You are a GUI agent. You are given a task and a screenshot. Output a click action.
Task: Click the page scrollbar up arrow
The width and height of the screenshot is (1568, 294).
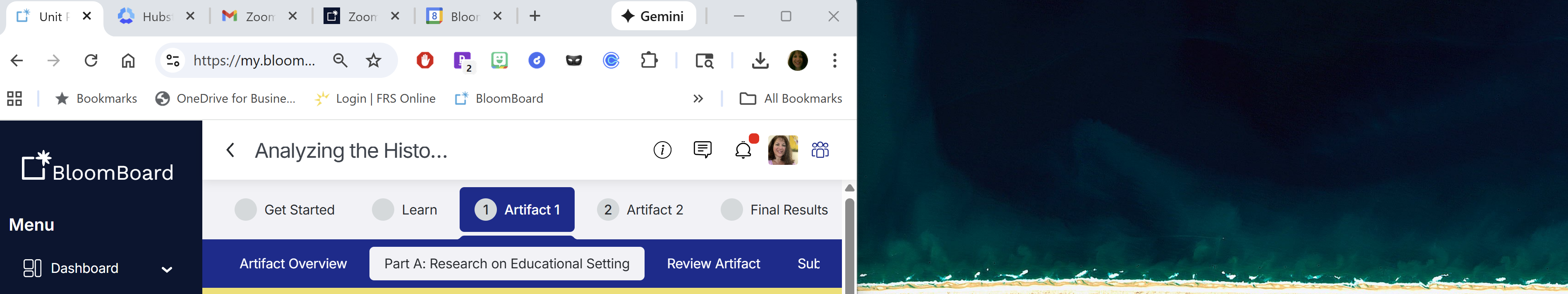tap(850, 188)
